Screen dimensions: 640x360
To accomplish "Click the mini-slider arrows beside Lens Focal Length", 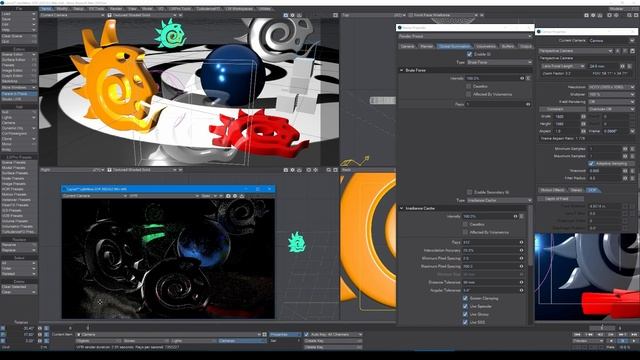I will (x=622, y=66).
